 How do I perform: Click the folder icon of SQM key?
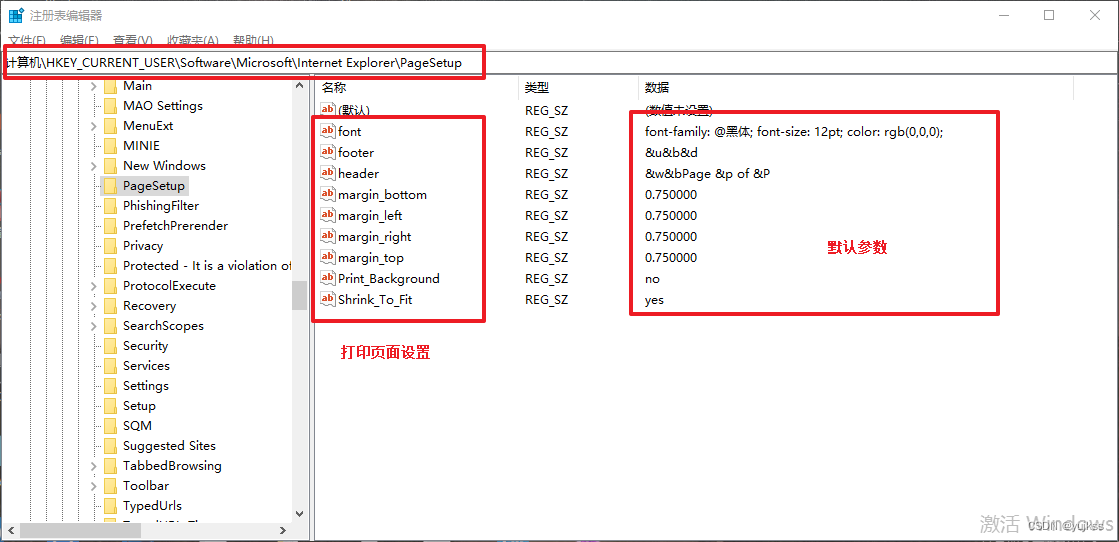(109, 426)
